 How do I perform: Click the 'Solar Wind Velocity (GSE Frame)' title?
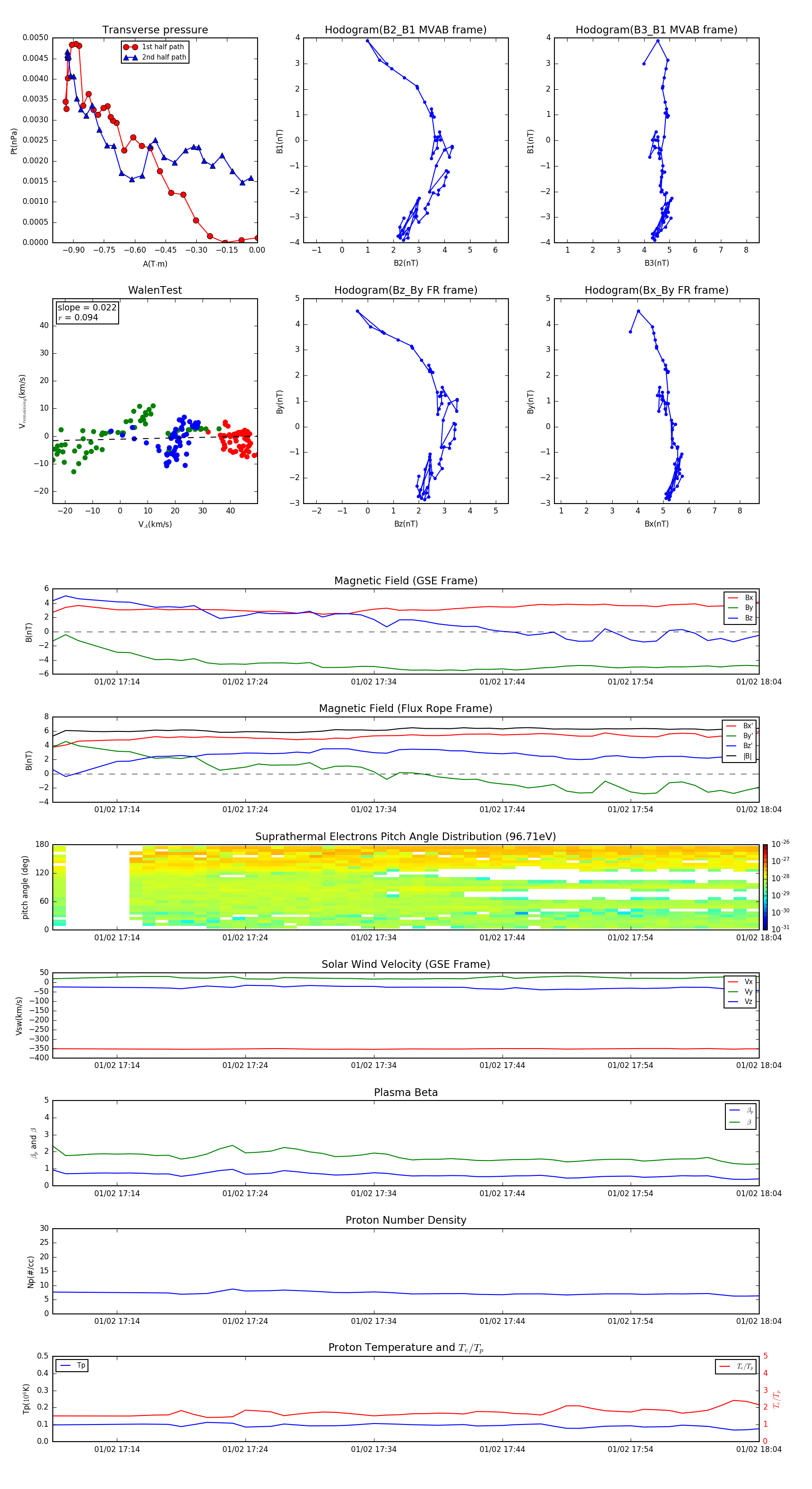click(406, 965)
